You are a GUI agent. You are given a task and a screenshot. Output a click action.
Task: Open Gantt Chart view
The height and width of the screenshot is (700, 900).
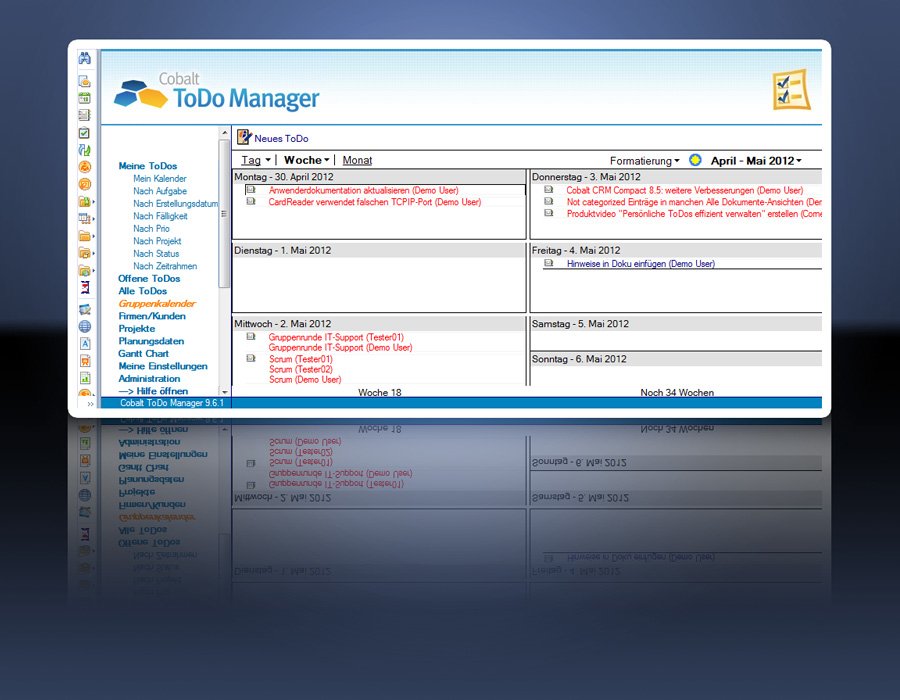pos(143,353)
